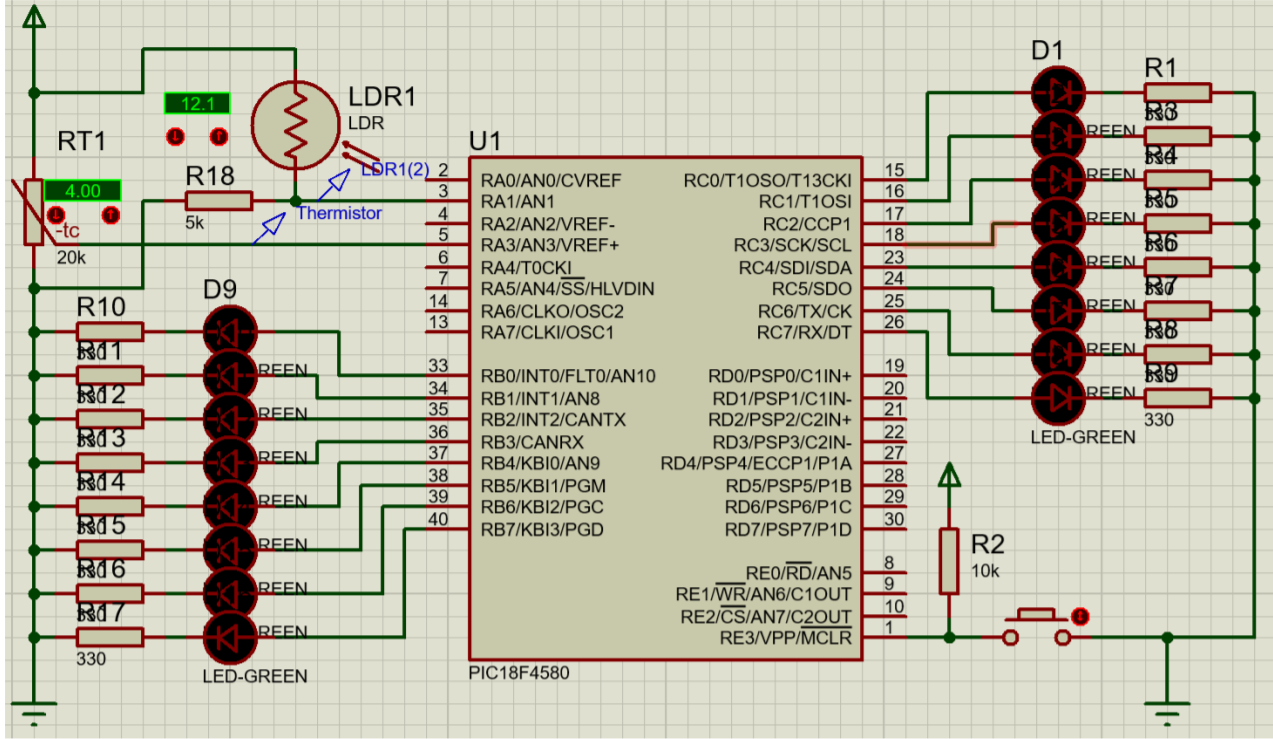Select the 10k pull-up resistor R2
This screenshot has width=1273, height=739.
coord(948,560)
